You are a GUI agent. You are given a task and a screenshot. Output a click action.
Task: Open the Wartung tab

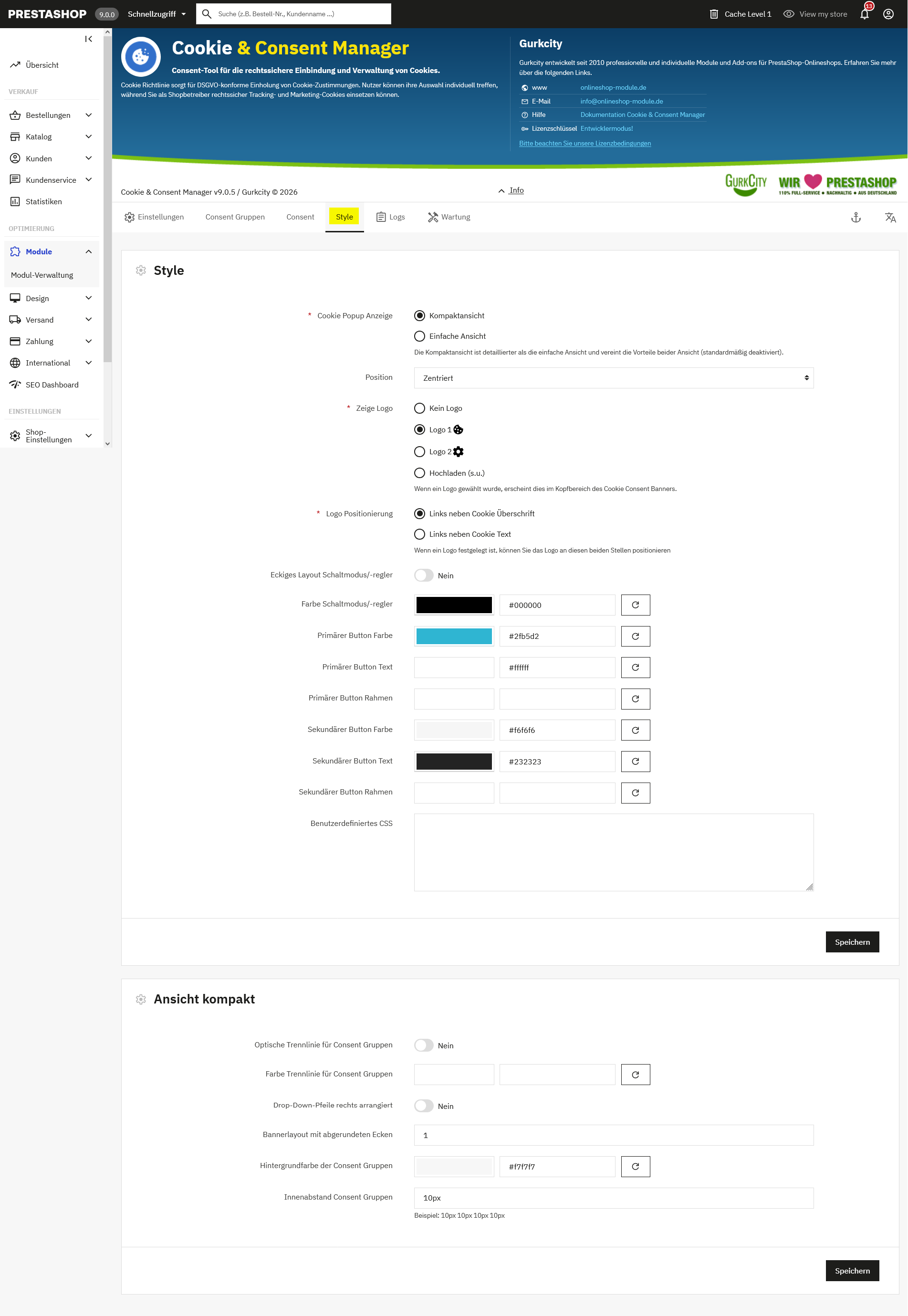point(449,217)
